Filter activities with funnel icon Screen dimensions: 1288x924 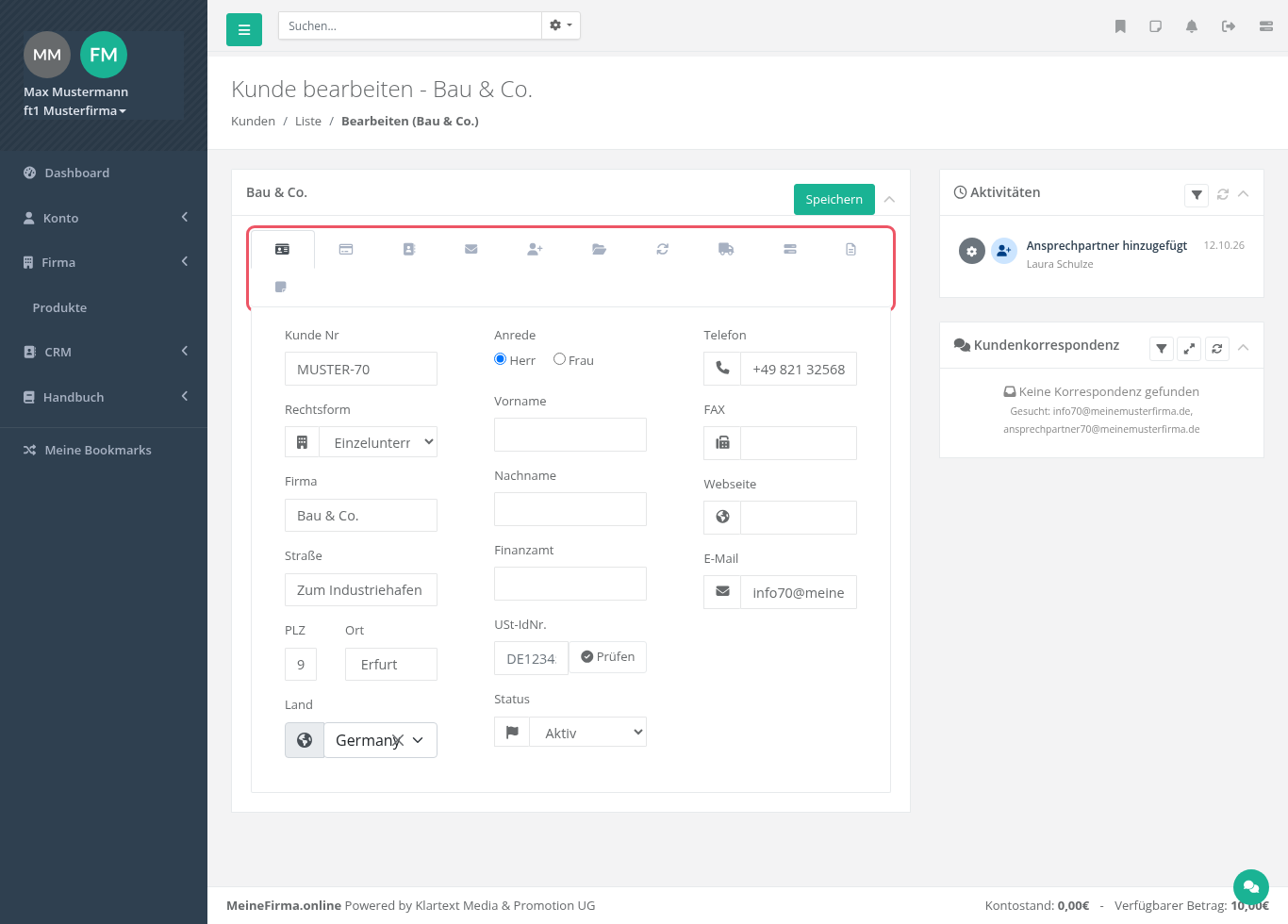pos(1197,195)
